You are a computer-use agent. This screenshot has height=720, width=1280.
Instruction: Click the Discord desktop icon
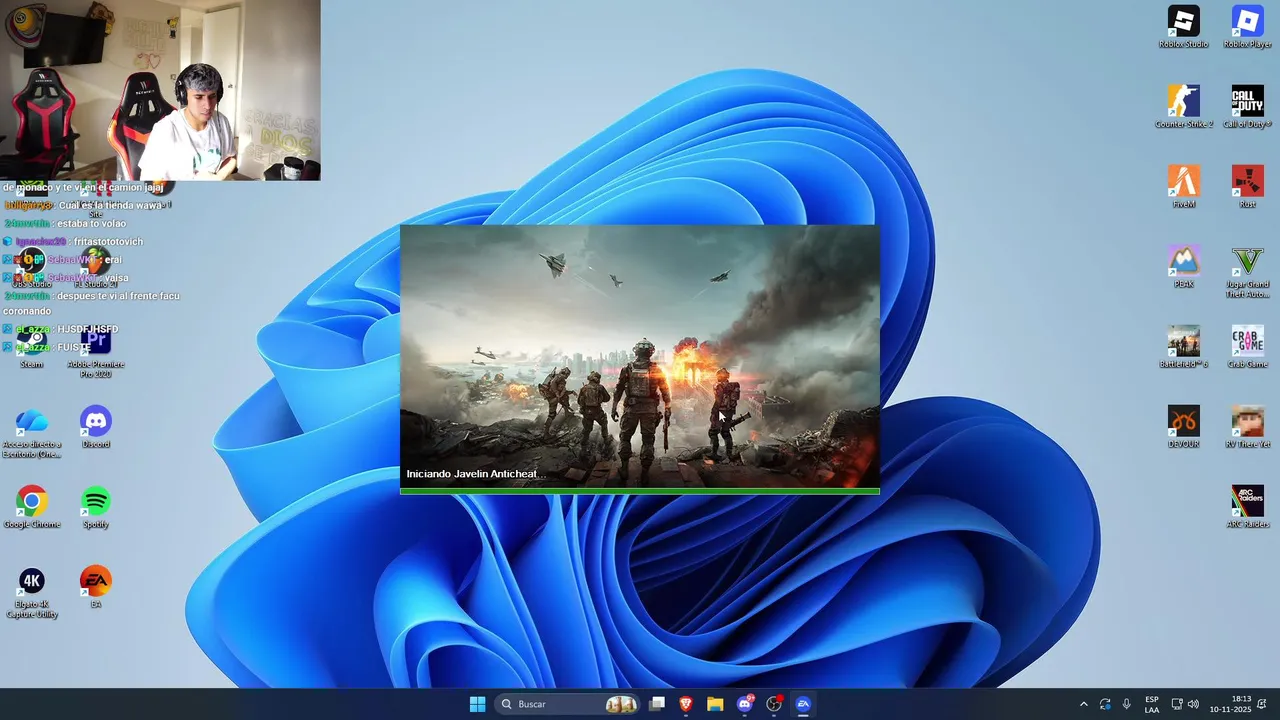[x=96, y=427]
